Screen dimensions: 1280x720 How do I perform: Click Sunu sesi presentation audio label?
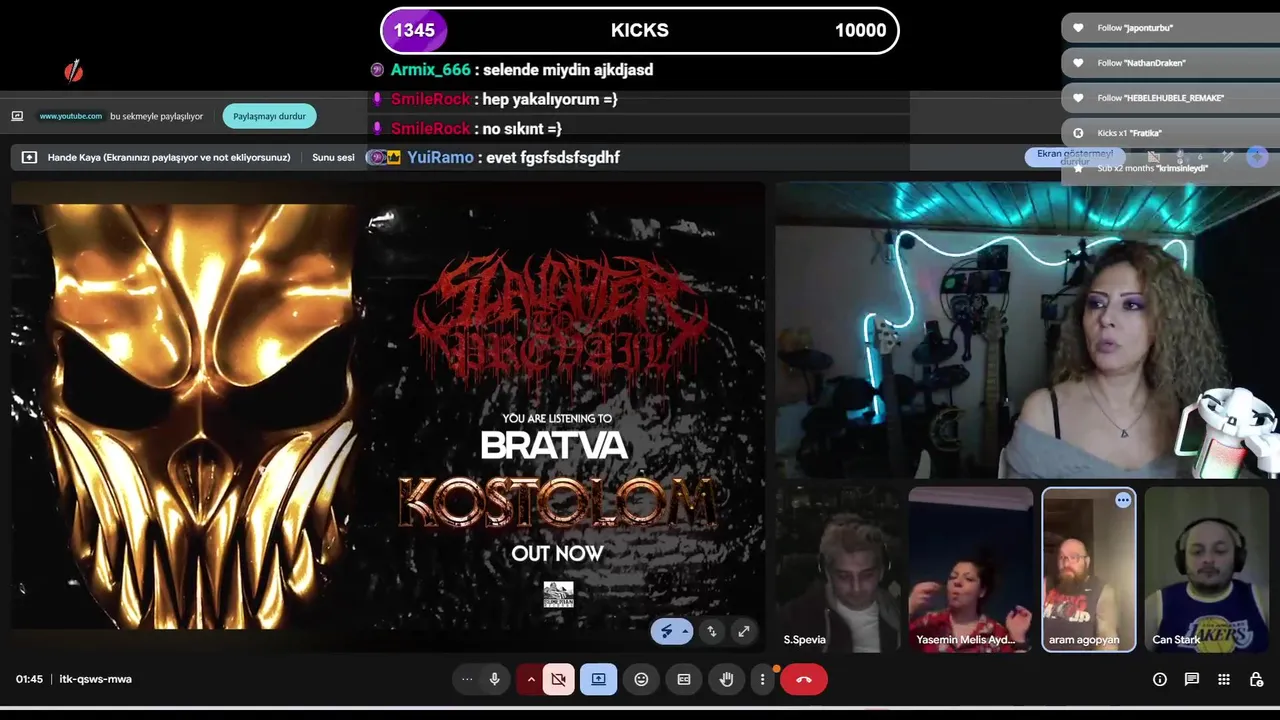tap(333, 157)
